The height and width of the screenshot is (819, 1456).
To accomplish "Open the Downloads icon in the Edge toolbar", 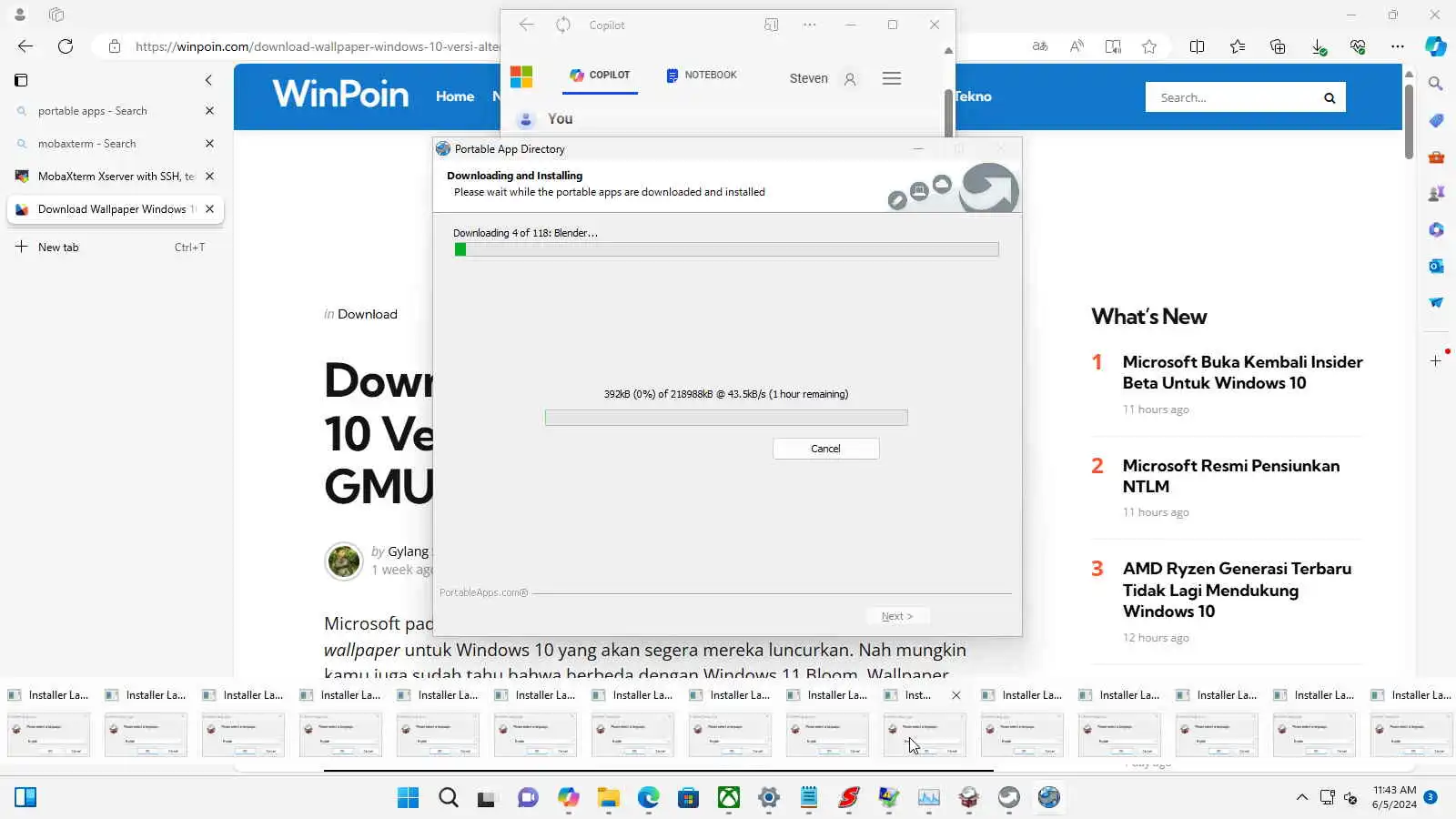I will pos(1319,46).
